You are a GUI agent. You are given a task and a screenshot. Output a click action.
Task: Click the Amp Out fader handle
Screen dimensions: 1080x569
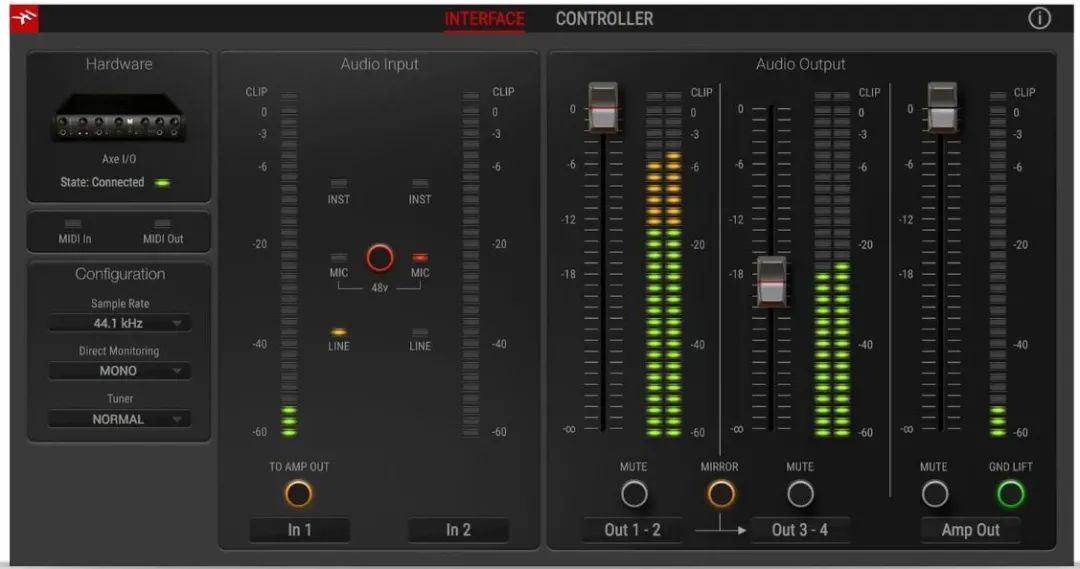pos(942,107)
